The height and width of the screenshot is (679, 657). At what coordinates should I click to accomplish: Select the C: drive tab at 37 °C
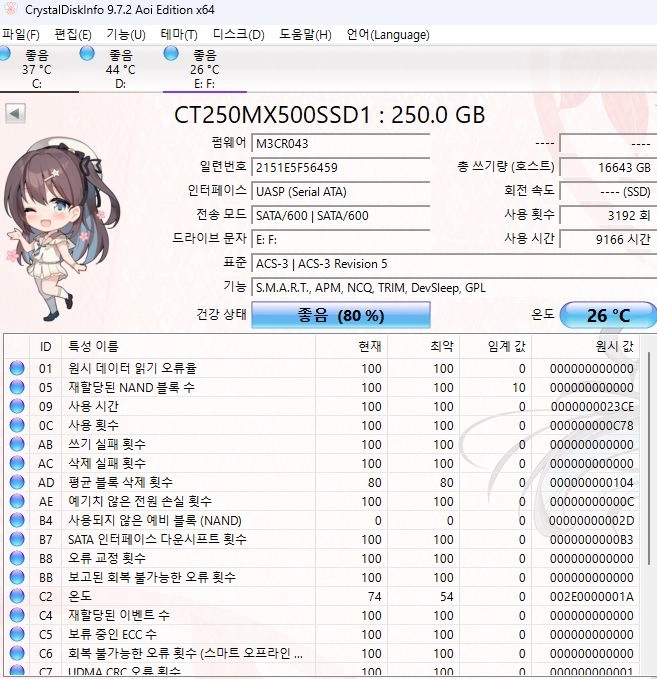point(37,68)
